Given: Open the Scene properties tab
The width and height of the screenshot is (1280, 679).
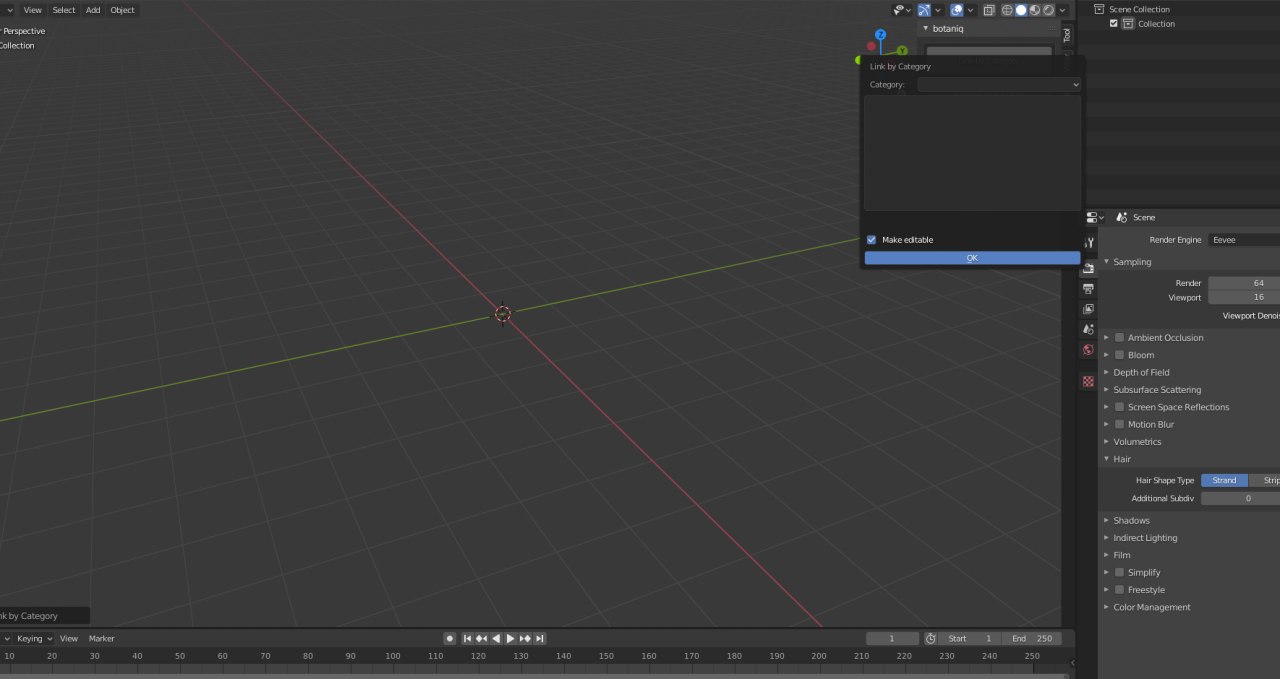Looking at the screenshot, I should (x=1088, y=329).
